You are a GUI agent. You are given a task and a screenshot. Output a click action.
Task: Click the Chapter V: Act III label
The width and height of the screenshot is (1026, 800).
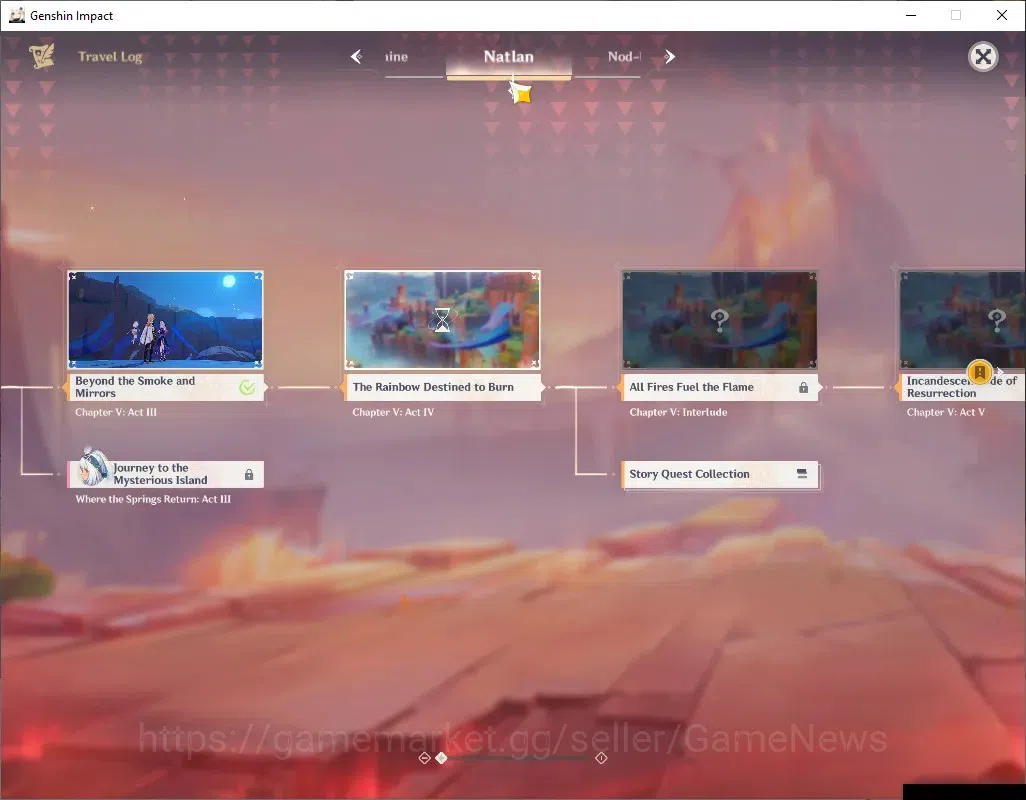[116, 412]
